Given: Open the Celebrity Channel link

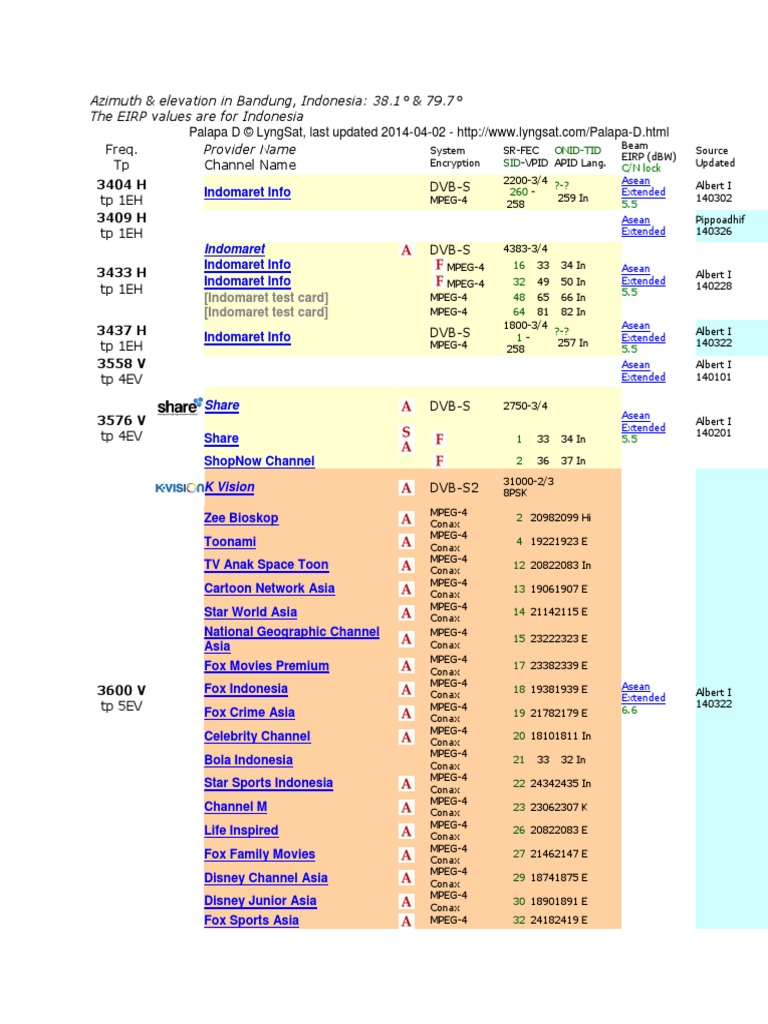Looking at the screenshot, I should [x=257, y=736].
